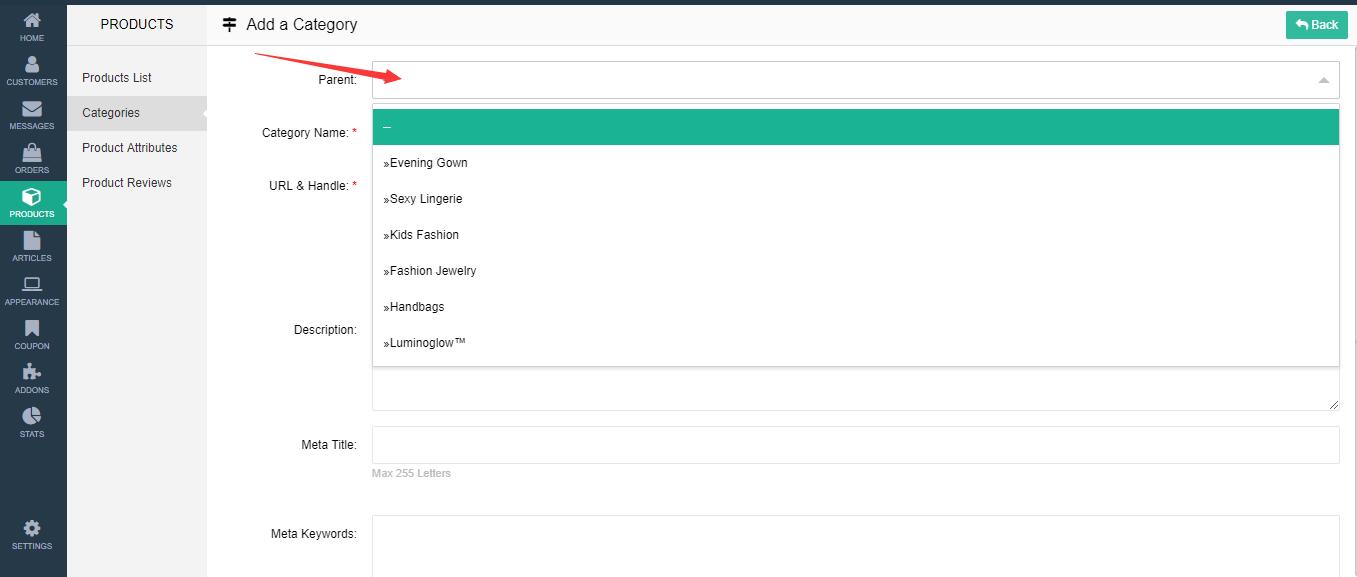The height and width of the screenshot is (577, 1357).
Task: Open Stats pie chart icon
Action: pyautogui.click(x=32, y=417)
